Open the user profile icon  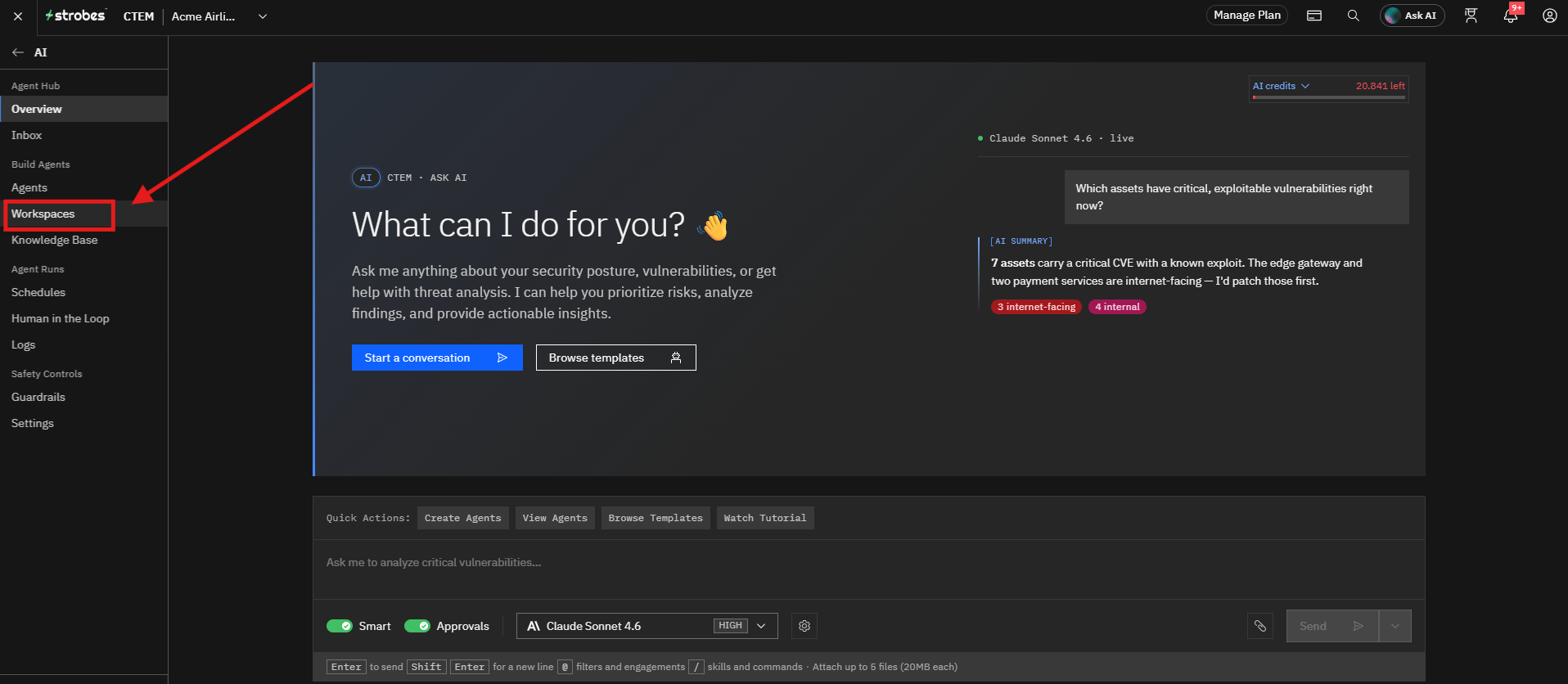tap(1549, 16)
